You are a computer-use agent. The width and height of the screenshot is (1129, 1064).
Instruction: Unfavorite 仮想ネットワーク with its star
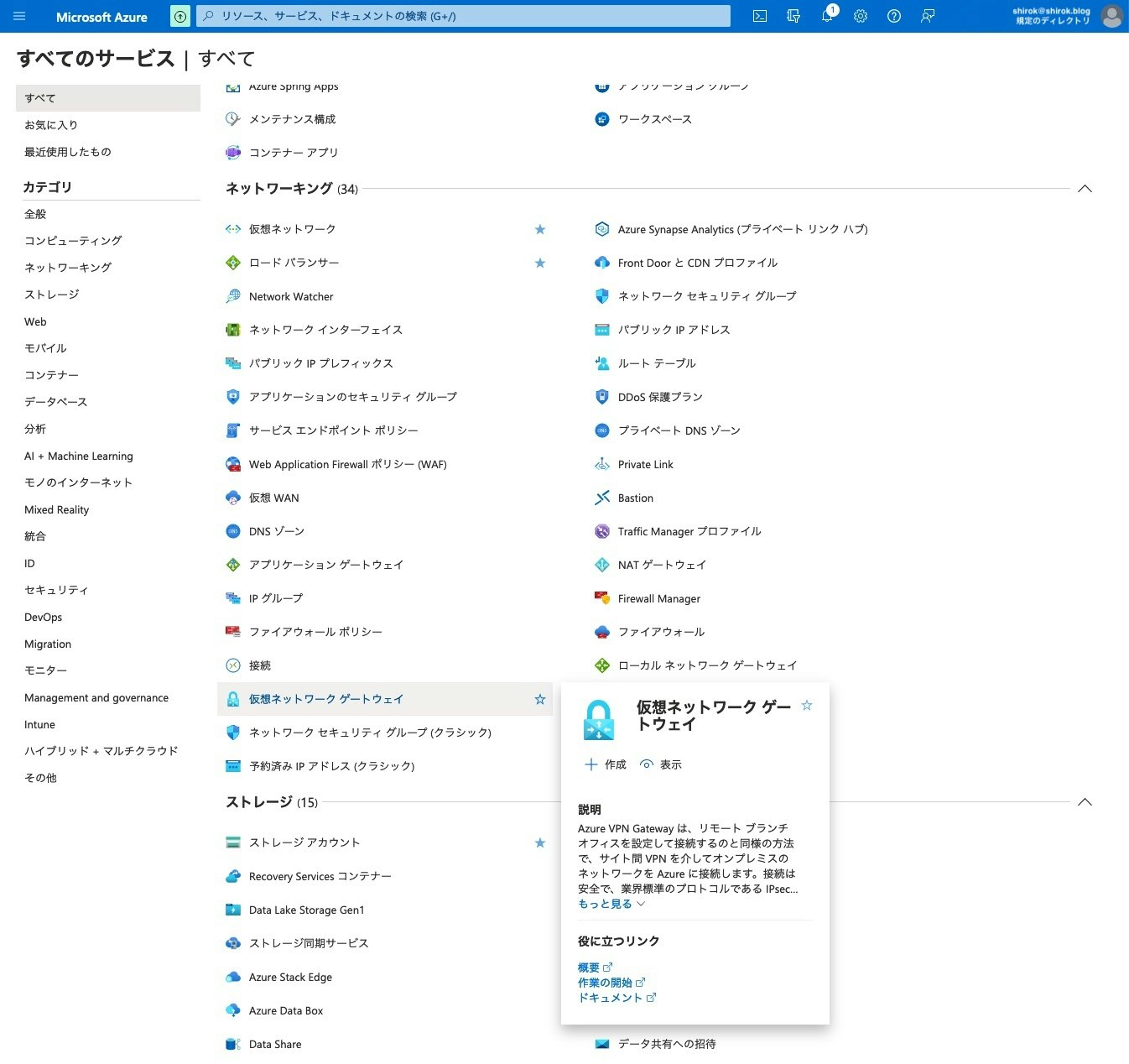540,229
